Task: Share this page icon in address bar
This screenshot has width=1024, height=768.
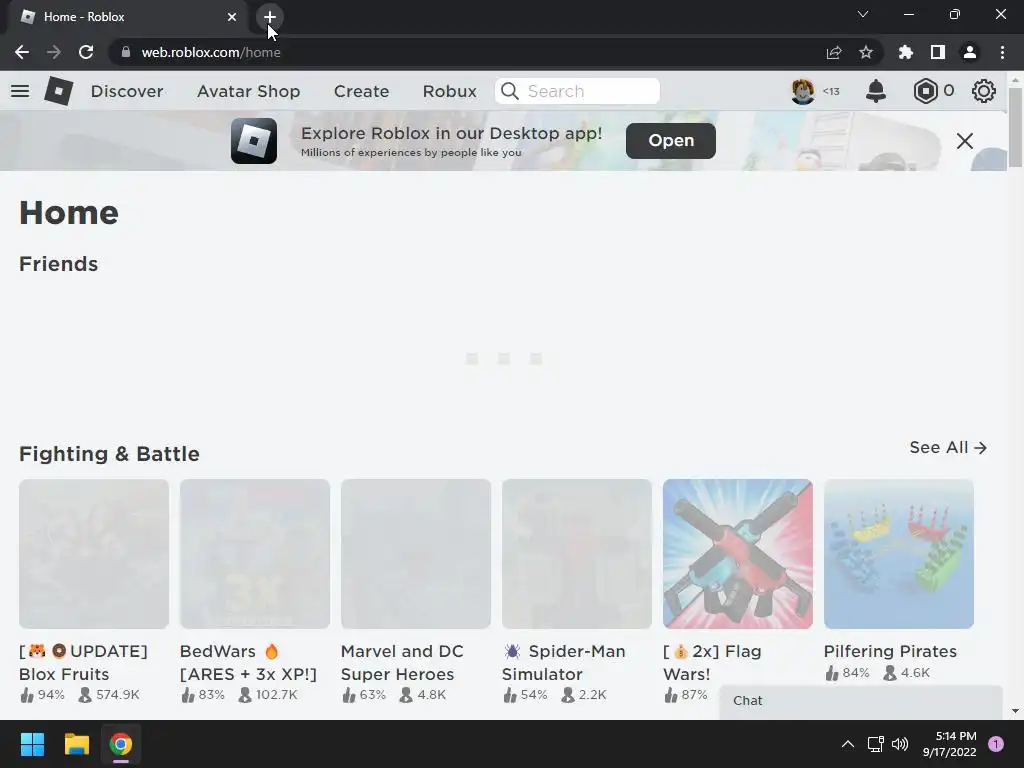Action: coord(834,52)
